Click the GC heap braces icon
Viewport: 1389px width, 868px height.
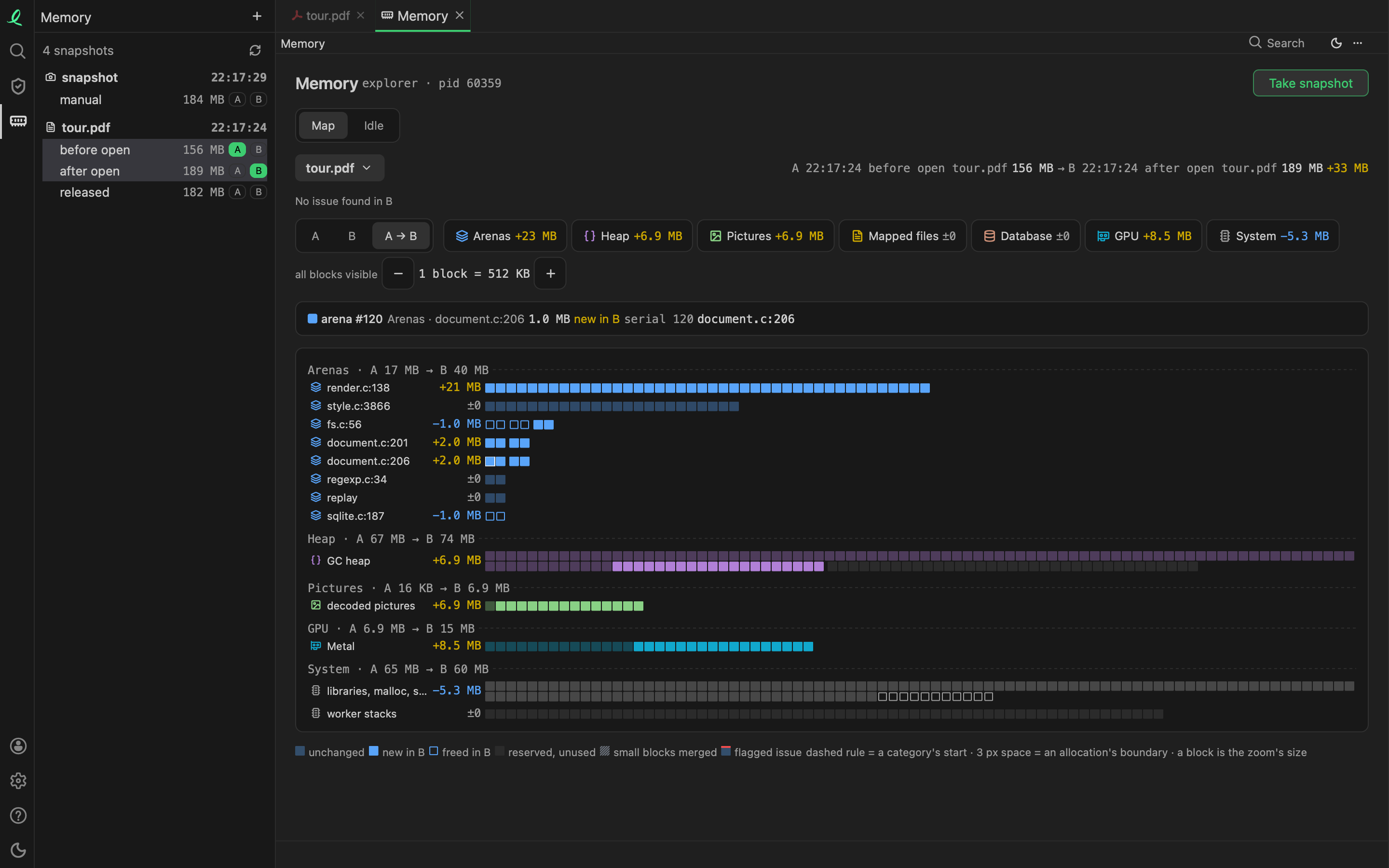pos(316,560)
